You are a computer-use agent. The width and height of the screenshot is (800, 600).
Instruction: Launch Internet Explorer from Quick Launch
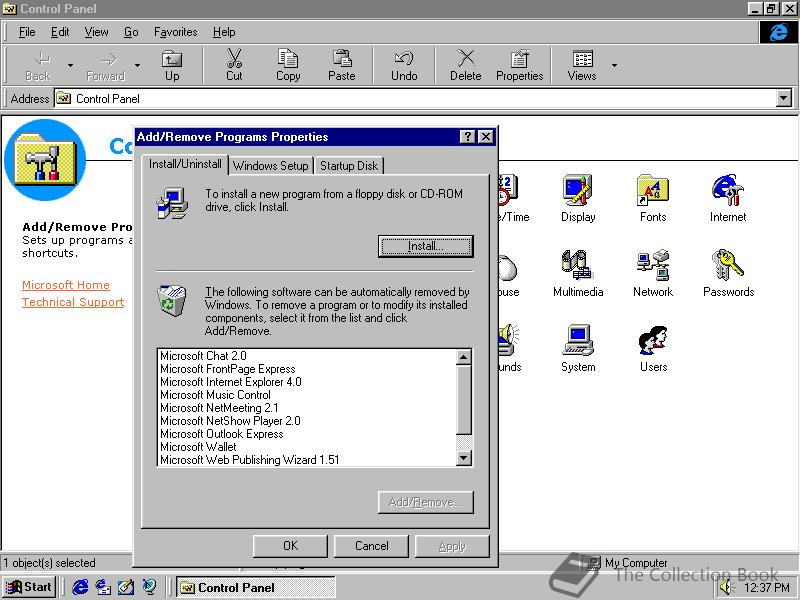coord(80,587)
